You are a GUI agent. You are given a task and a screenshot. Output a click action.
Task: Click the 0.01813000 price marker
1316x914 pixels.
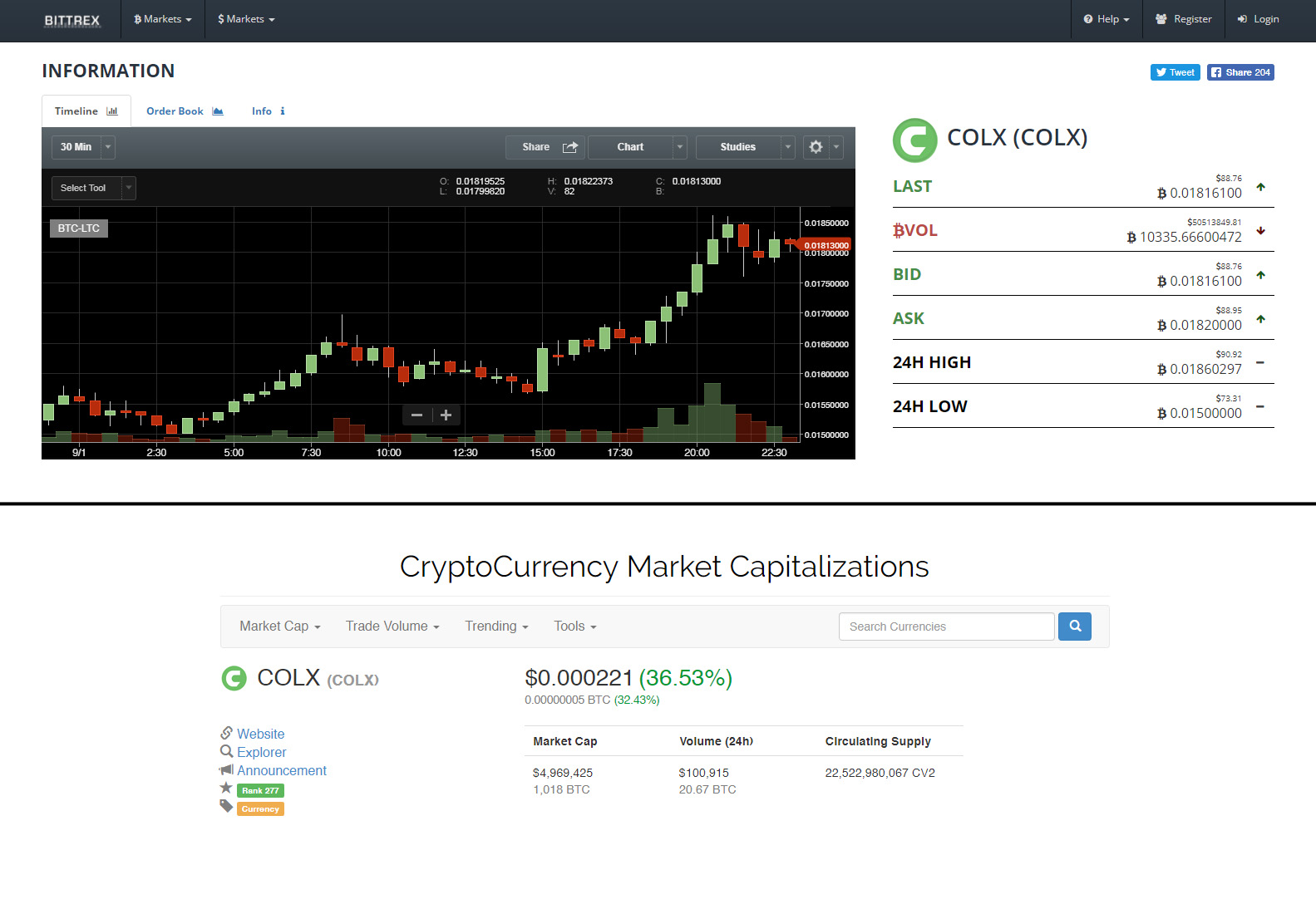point(826,245)
